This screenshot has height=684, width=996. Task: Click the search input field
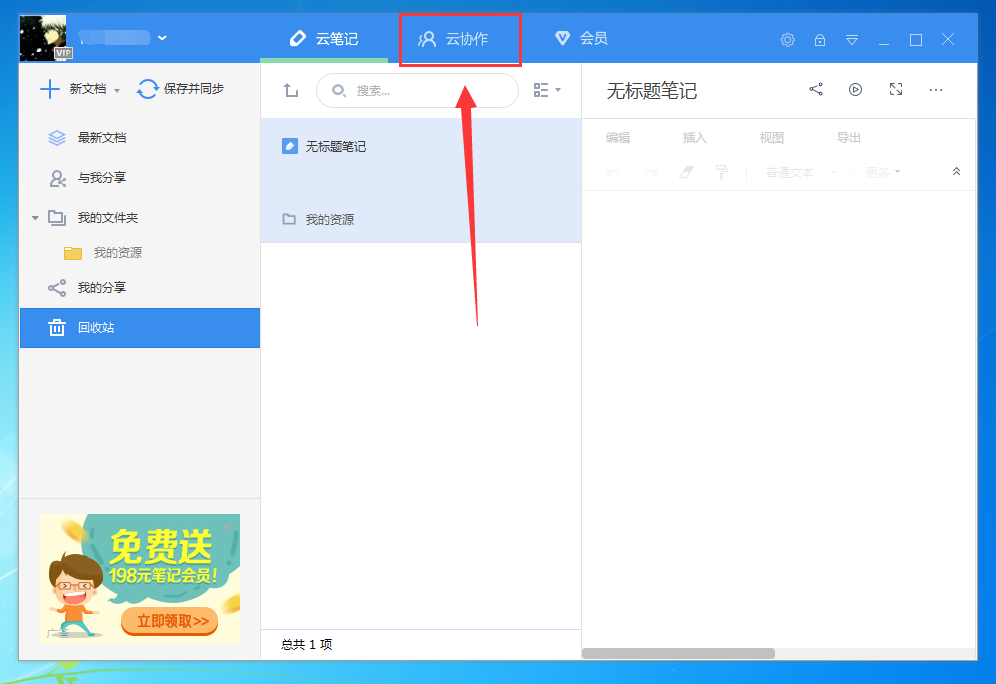417,90
